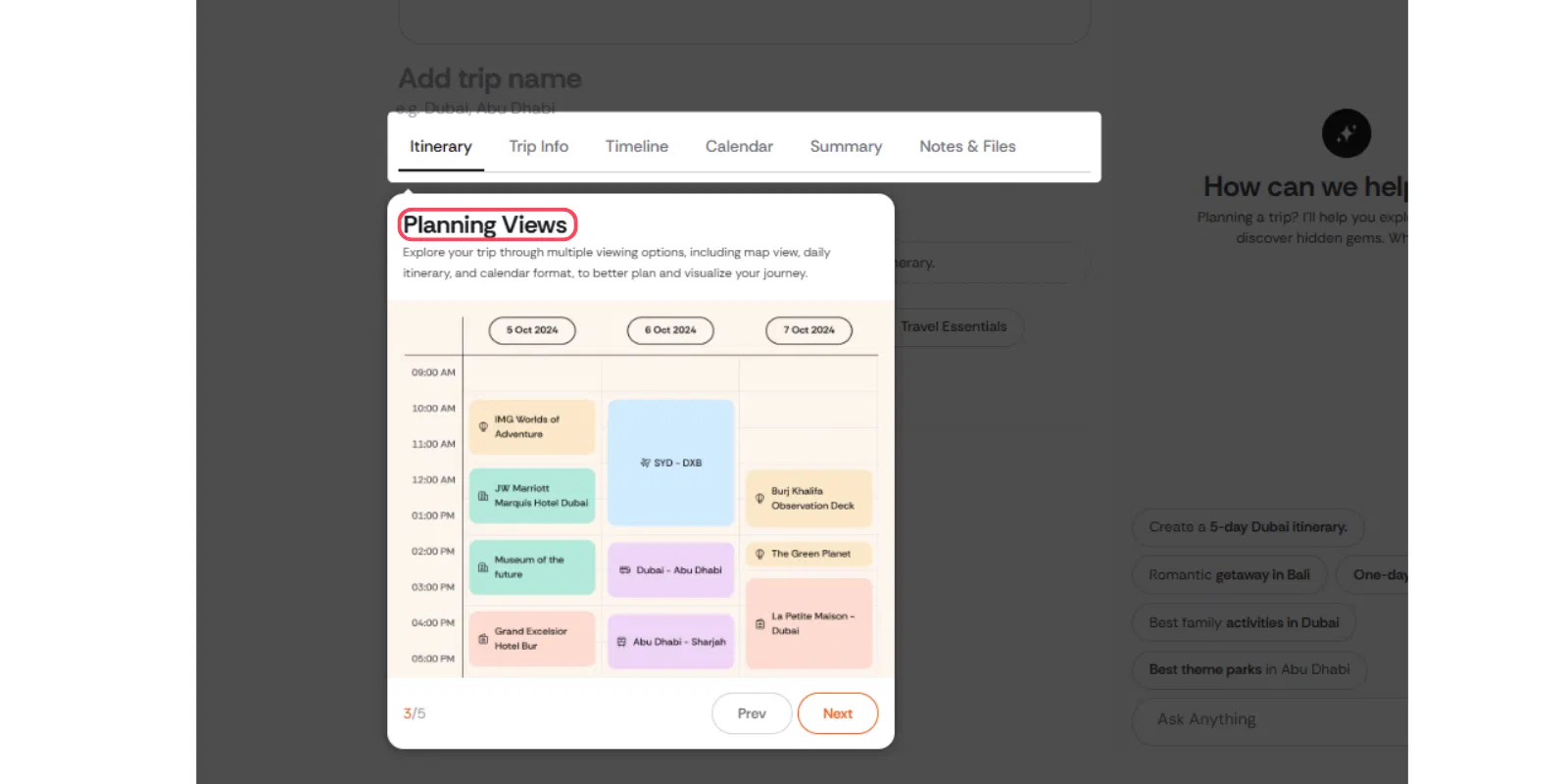1568x784 pixels.
Task: Switch to the Trip Info tab
Action: point(538,147)
